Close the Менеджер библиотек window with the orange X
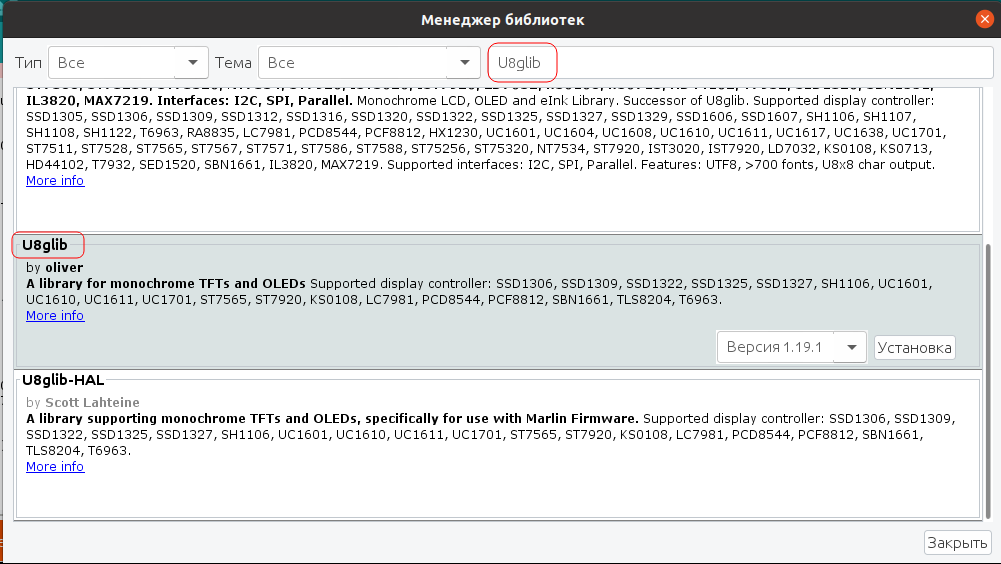1001x564 pixels. pyautogui.click(x=984, y=19)
